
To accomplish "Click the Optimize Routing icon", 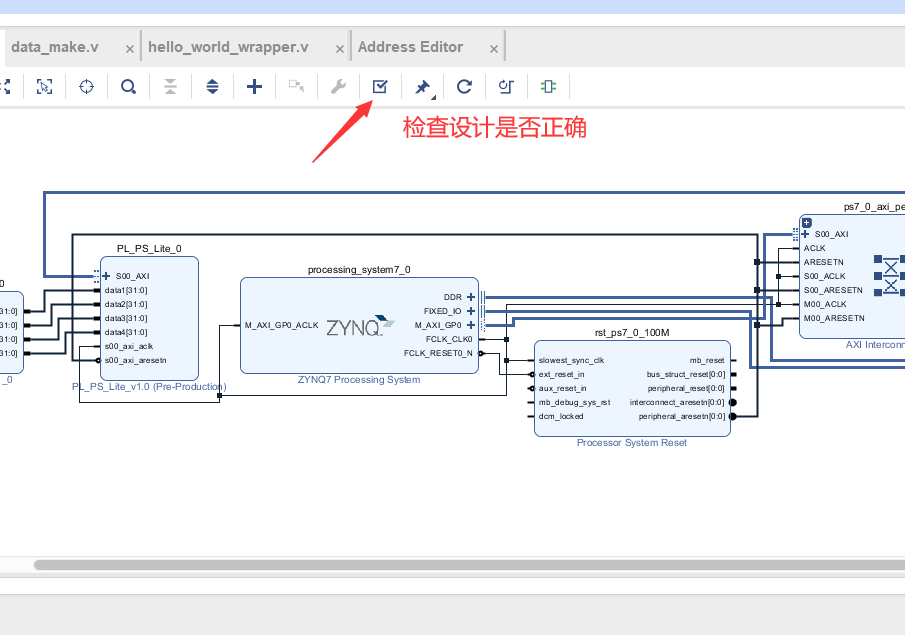I will [x=506, y=87].
